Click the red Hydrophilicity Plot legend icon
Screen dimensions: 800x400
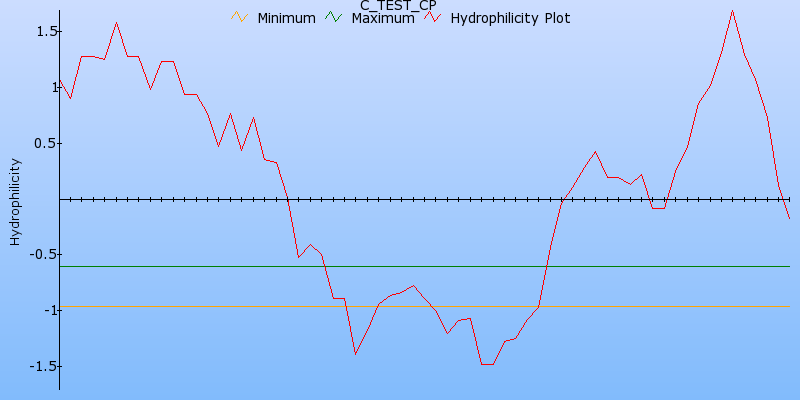(432, 18)
